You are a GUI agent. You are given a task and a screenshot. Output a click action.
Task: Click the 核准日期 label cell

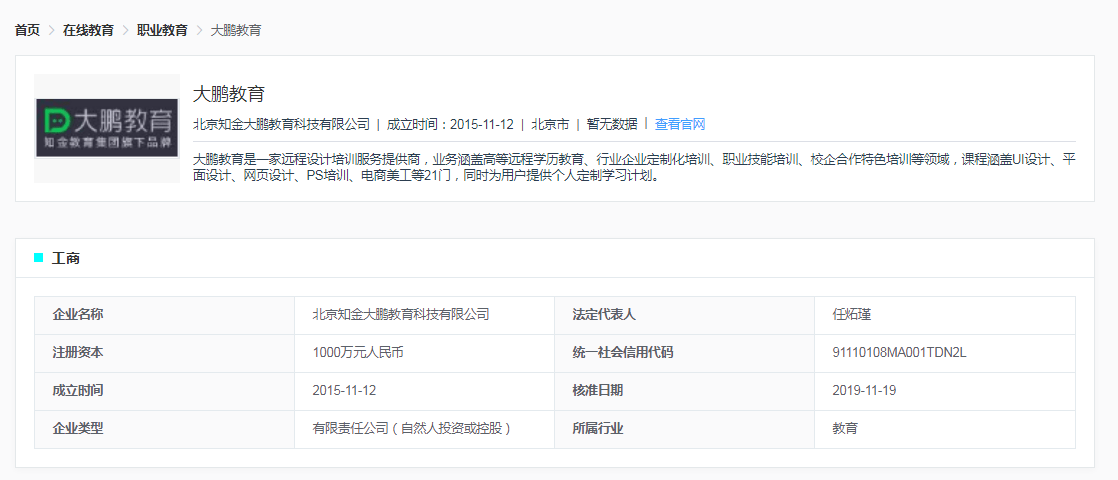[x=684, y=391]
